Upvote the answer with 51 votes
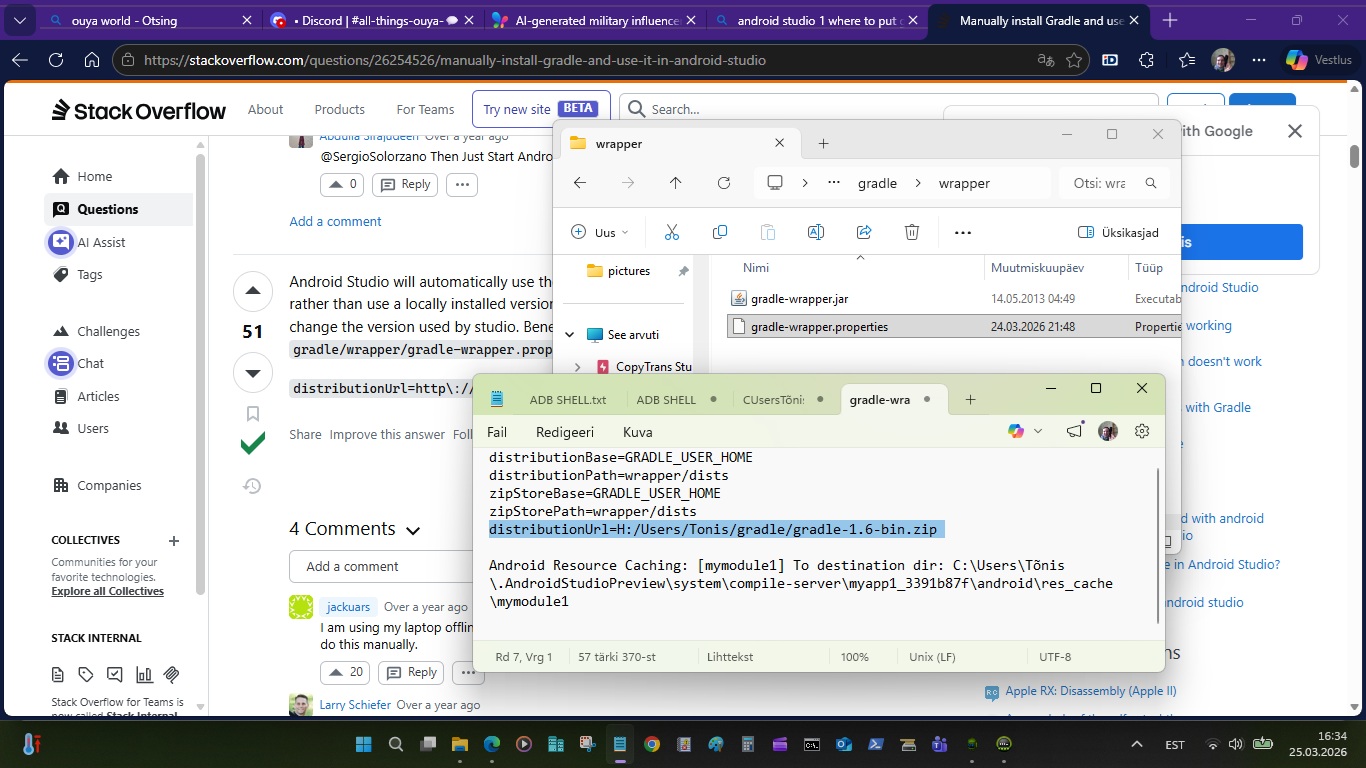 253,291
